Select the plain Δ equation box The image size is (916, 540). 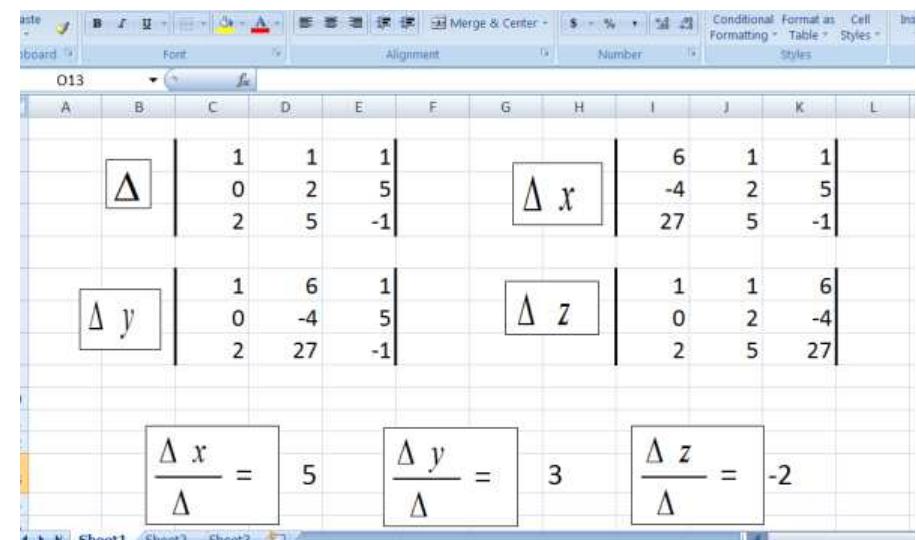(x=128, y=184)
